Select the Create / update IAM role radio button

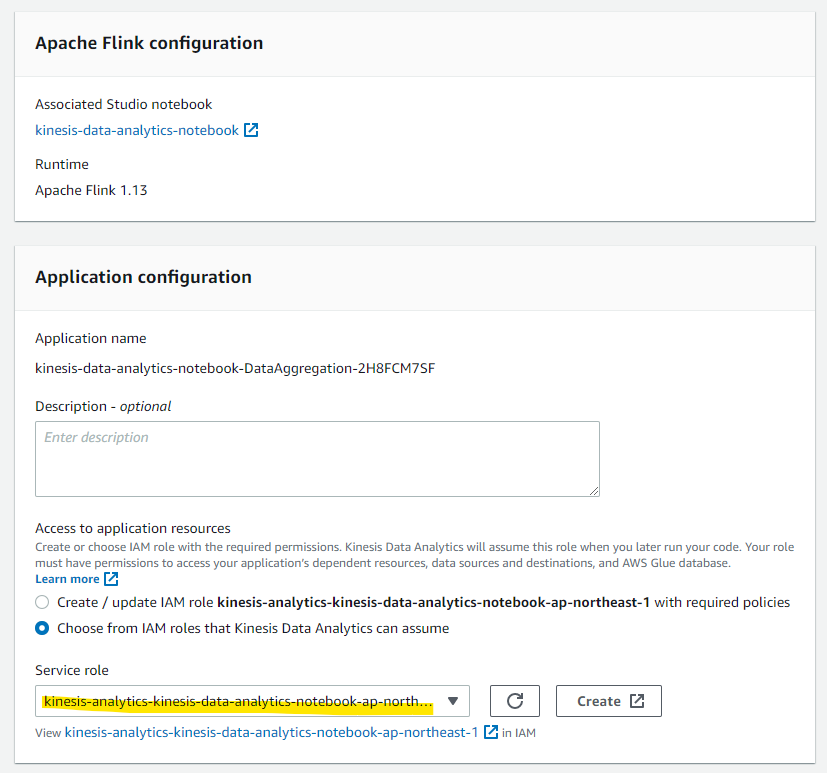tap(42, 602)
